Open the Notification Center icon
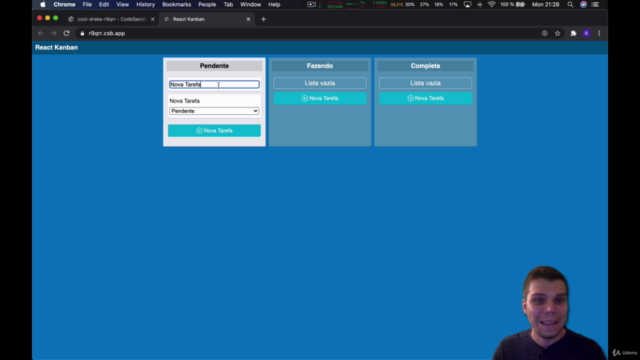 tap(596, 4)
